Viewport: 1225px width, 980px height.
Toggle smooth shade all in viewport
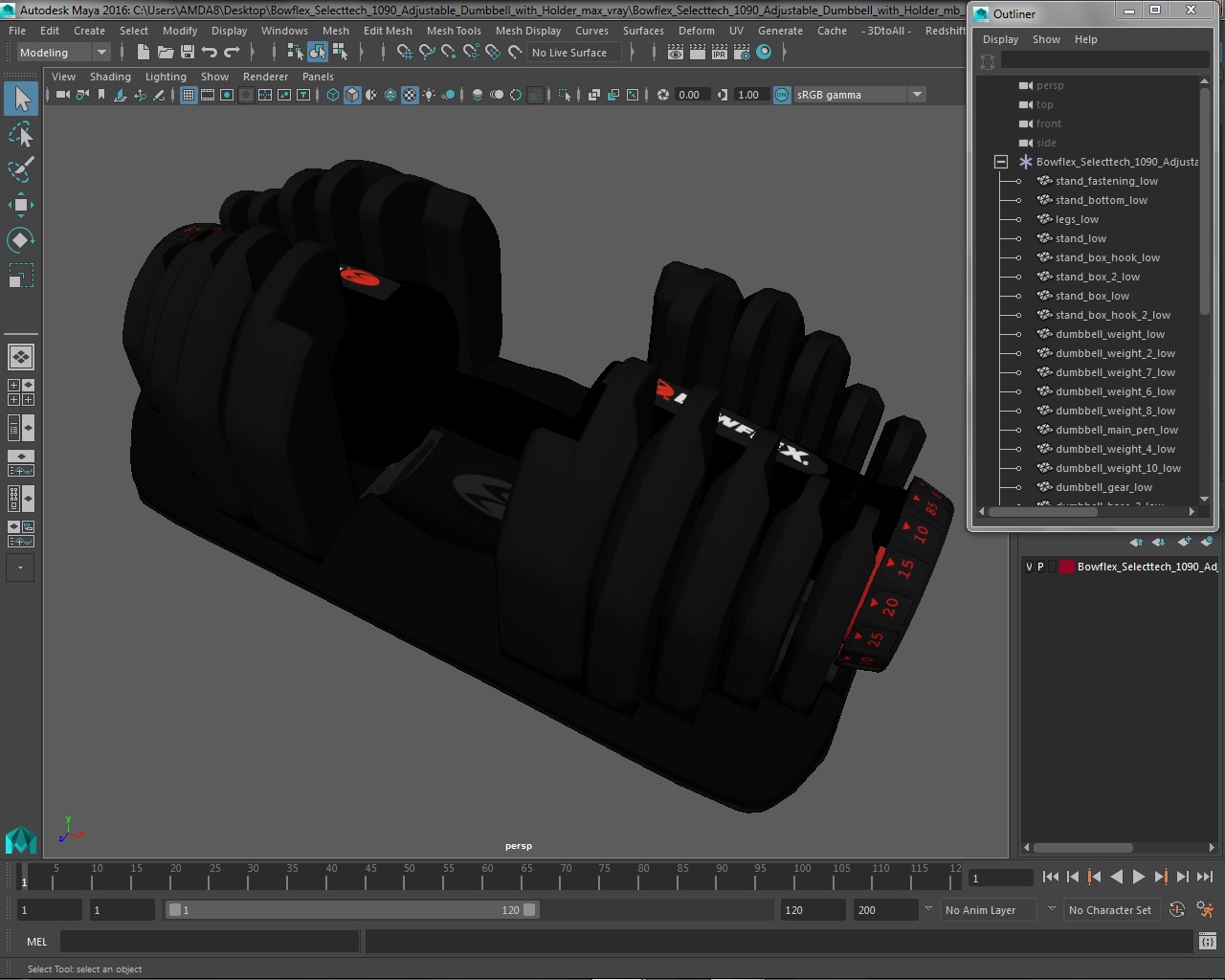coord(352,95)
